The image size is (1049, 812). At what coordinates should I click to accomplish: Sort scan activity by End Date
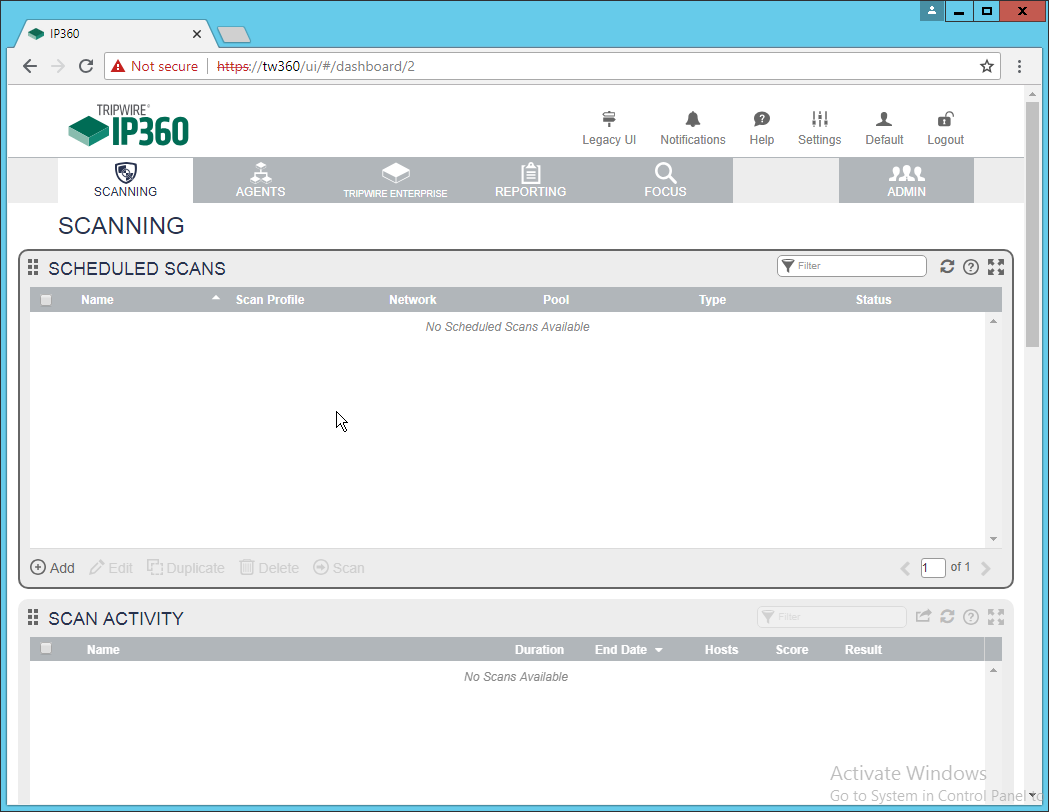click(x=621, y=650)
